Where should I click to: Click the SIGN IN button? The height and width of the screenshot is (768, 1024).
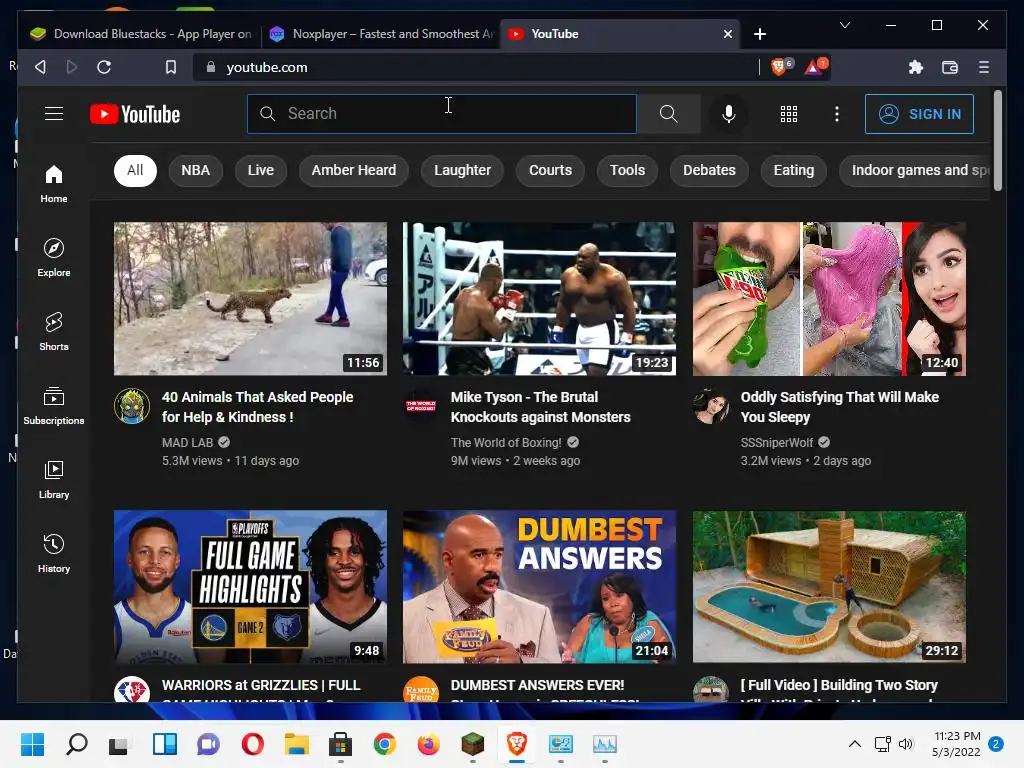pos(920,114)
